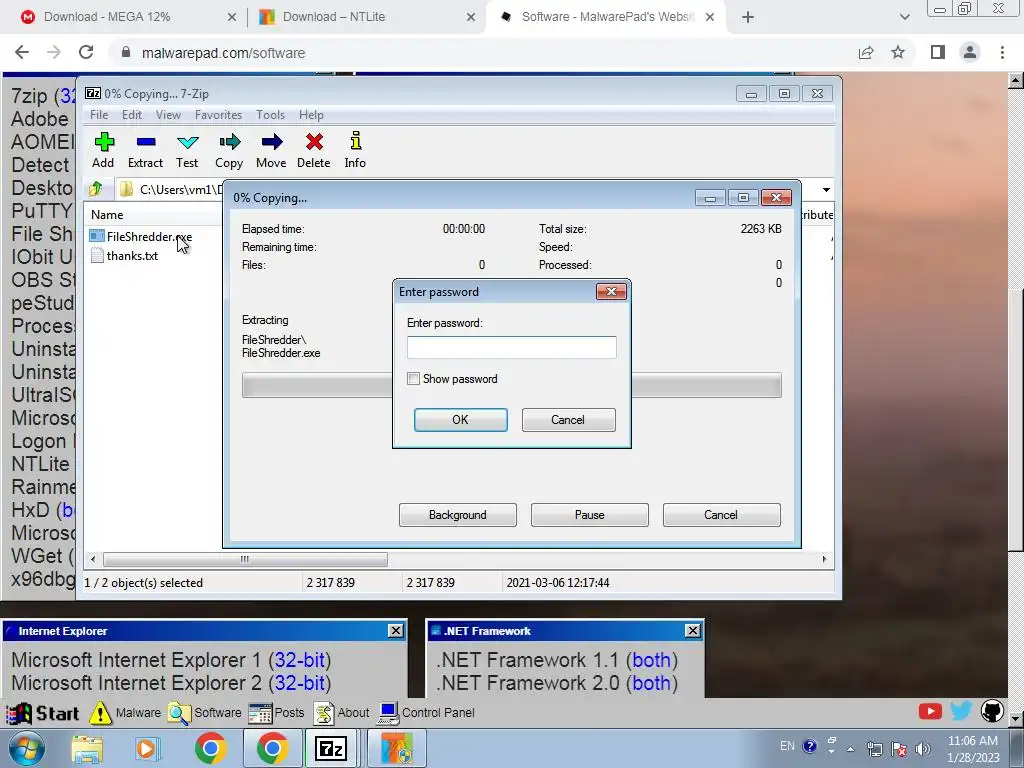Click the YouTube icon on the site
Image resolution: width=1024 pixels, height=768 pixels.
(930, 711)
